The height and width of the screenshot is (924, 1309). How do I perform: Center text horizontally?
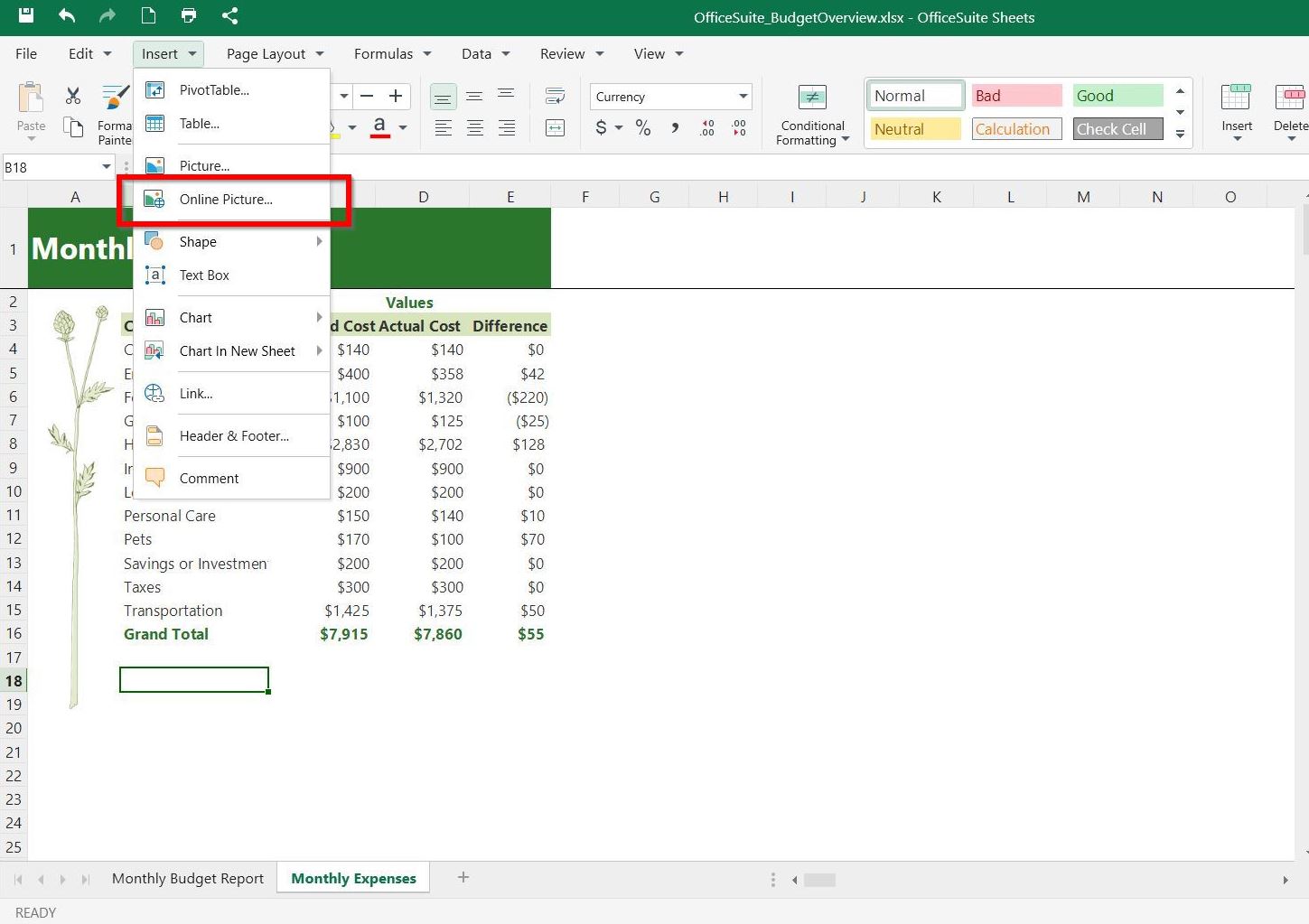[x=474, y=127]
